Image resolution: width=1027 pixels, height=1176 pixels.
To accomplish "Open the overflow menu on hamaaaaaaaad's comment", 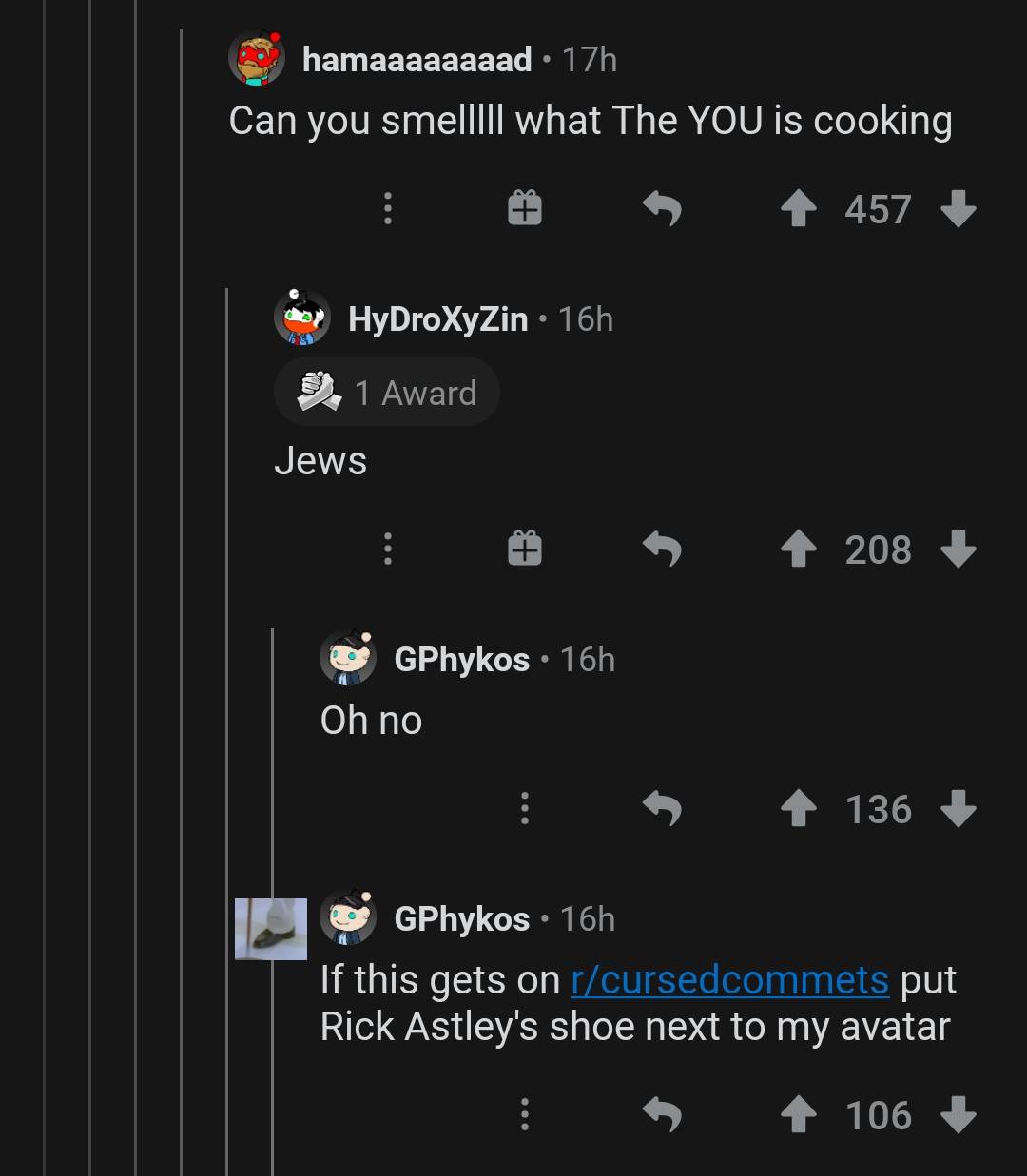I will click(388, 209).
